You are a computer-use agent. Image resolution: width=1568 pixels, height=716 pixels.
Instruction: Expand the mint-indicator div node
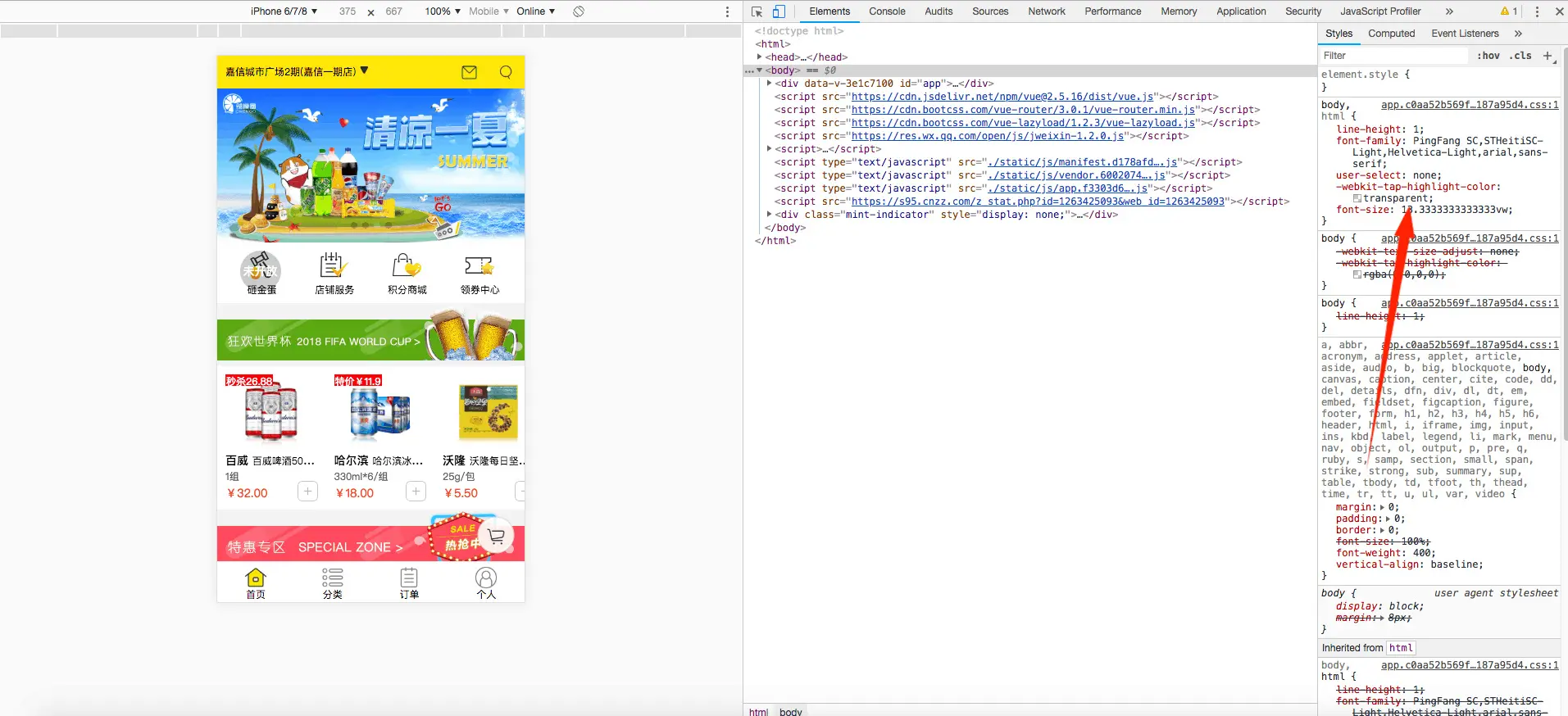769,215
